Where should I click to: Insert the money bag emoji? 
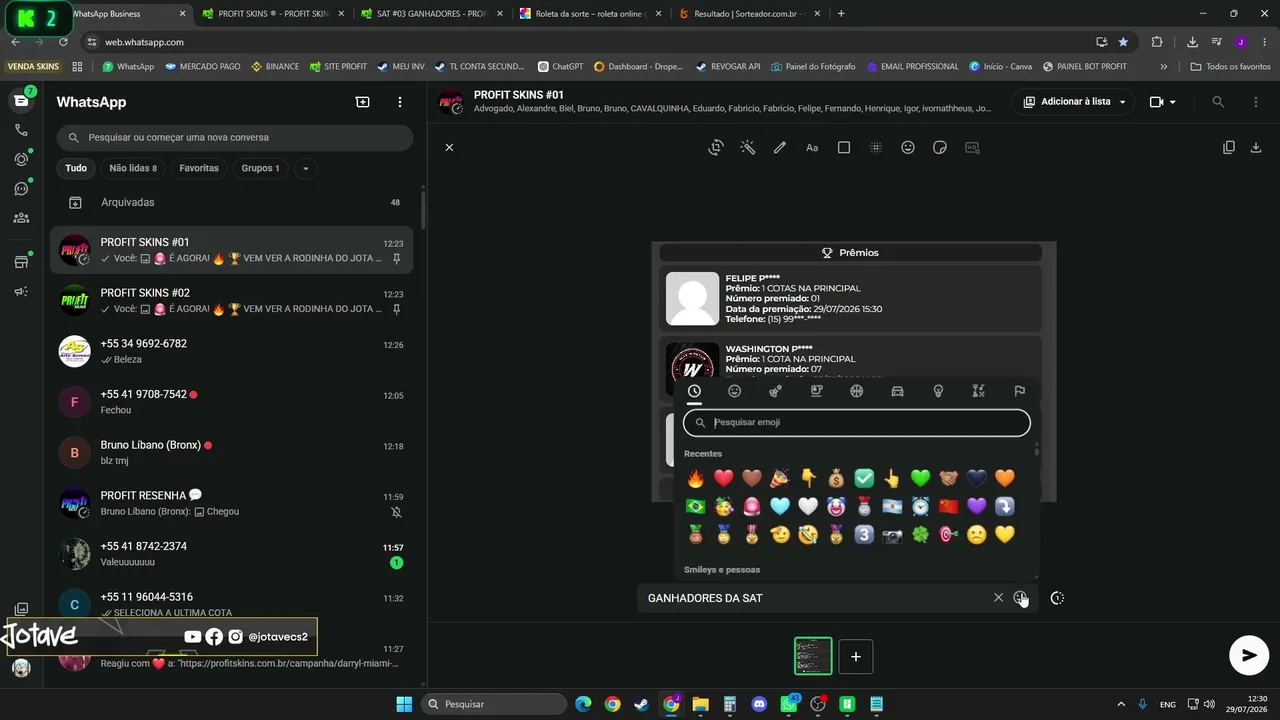(836, 478)
